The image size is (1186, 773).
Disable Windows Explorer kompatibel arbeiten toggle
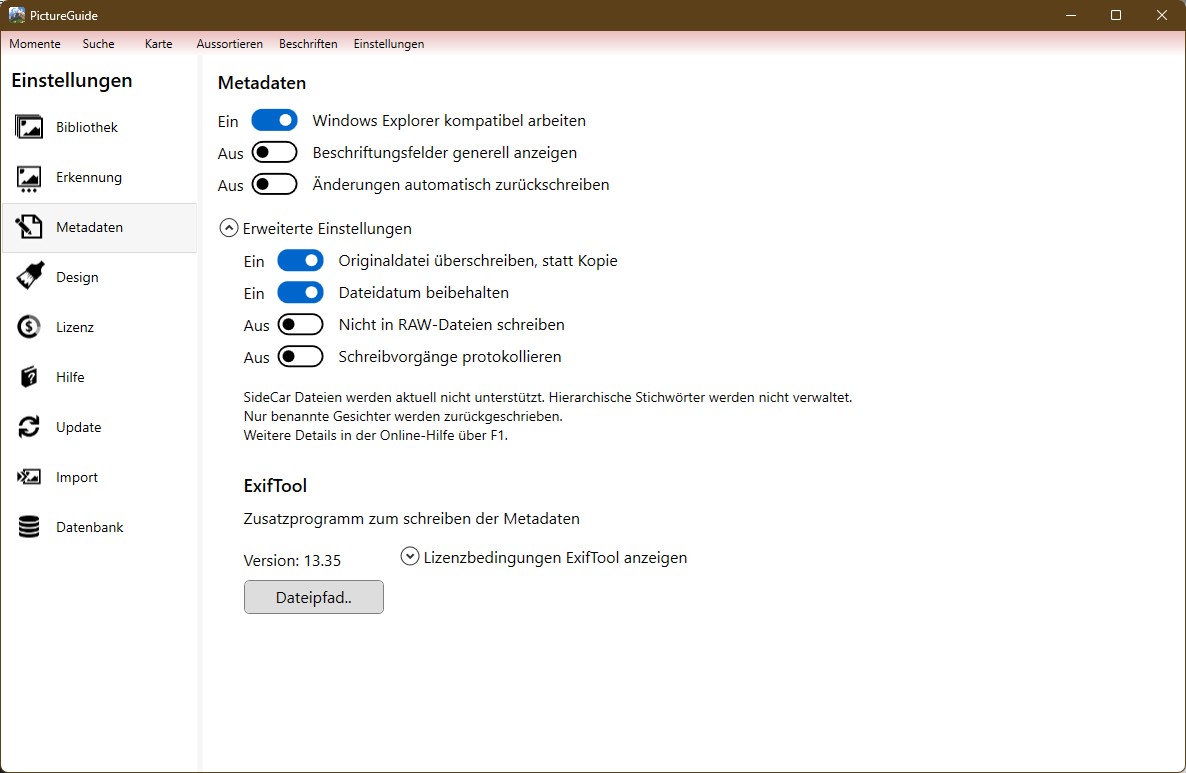(x=274, y=120)
